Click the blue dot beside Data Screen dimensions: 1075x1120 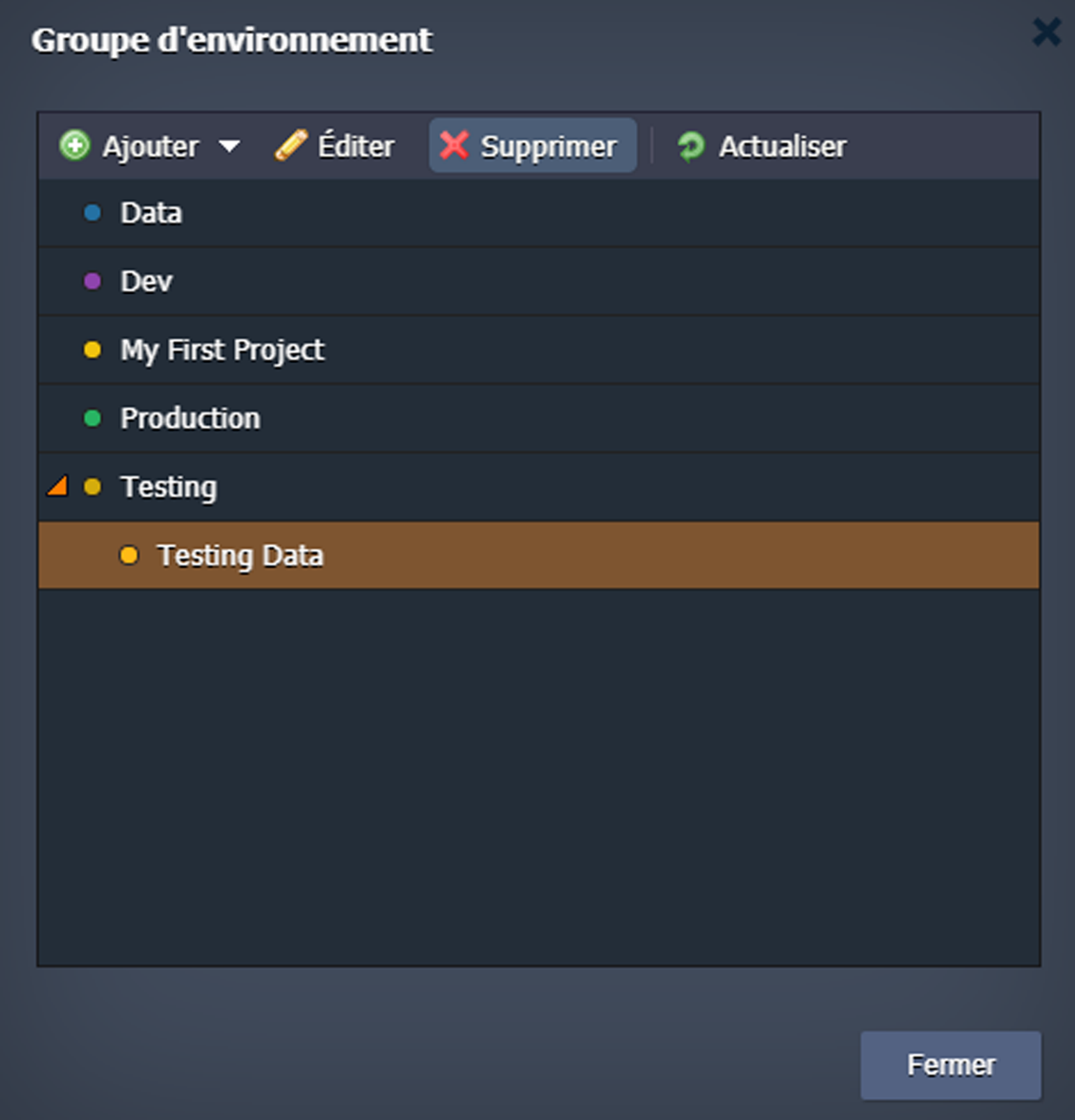click(93, 213)
